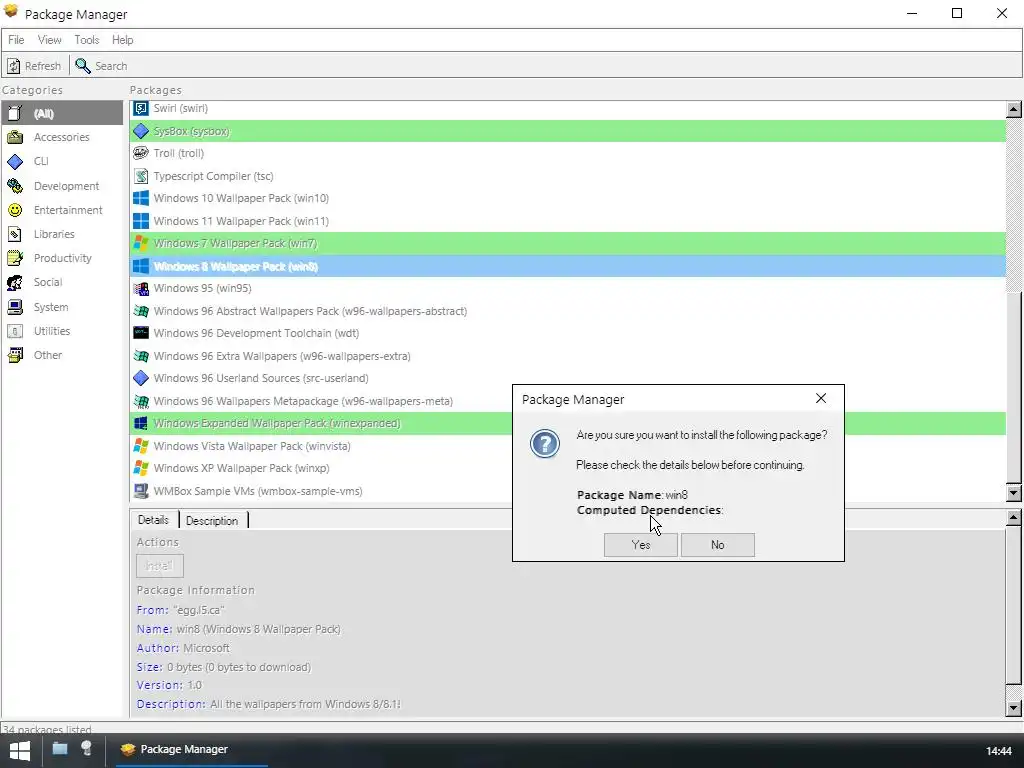Click the package list scroll down arrow

pyautogui.click(x=1014, y=493)
